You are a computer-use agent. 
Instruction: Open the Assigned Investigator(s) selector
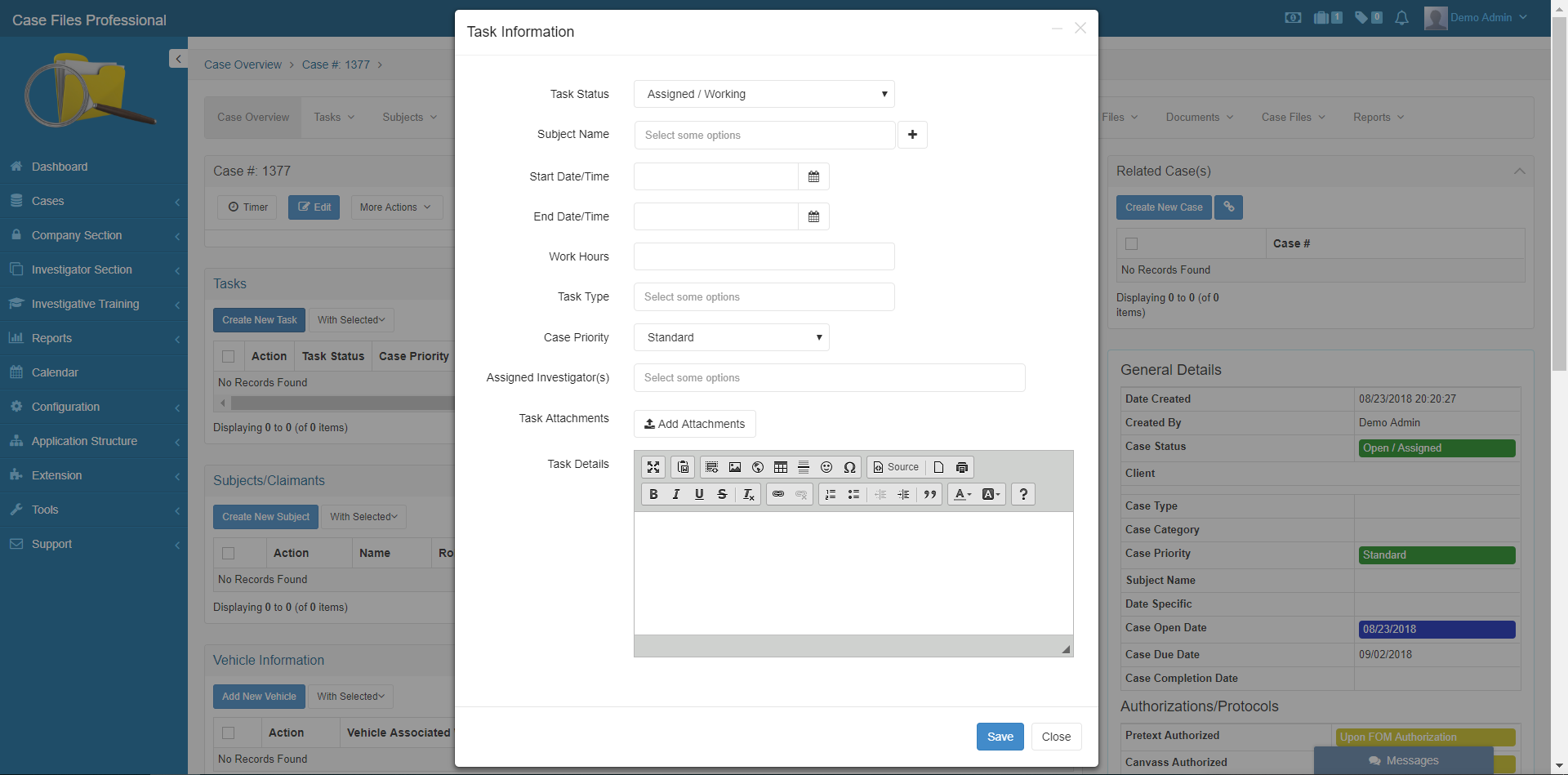pyautogui.click(x=830, y=378)
